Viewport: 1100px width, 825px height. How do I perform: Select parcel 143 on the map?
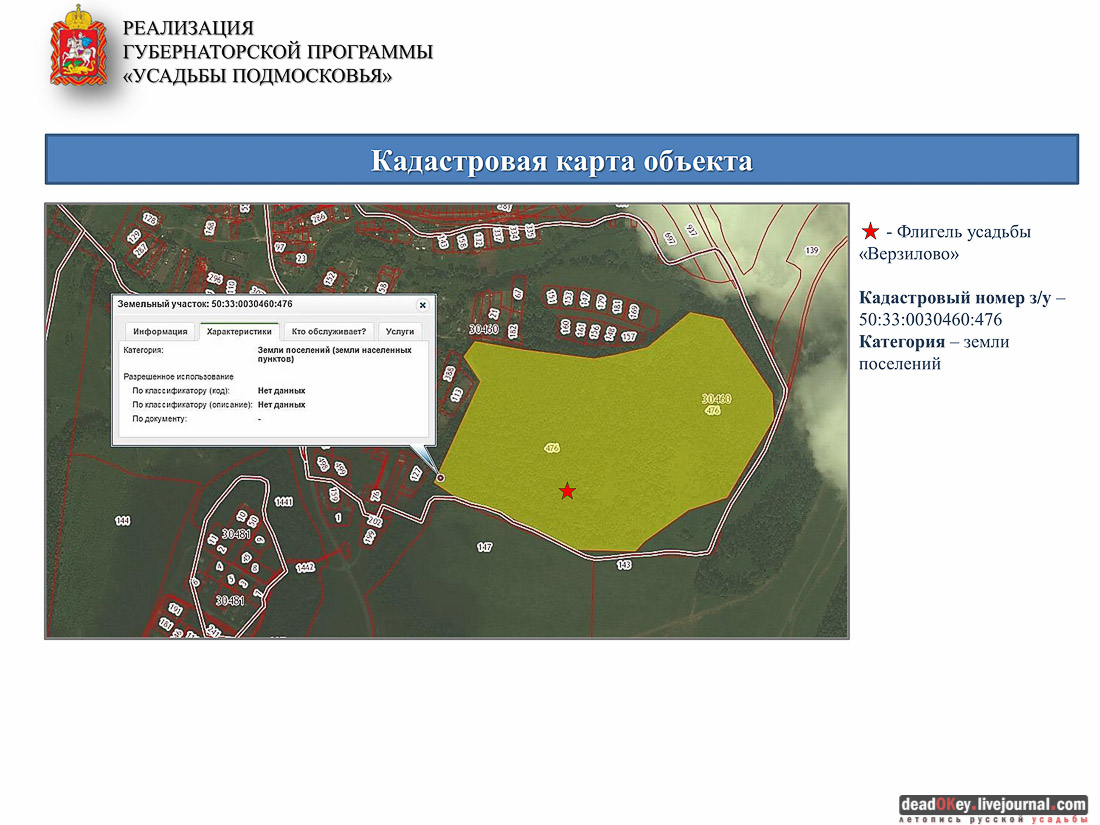[624, 565]
